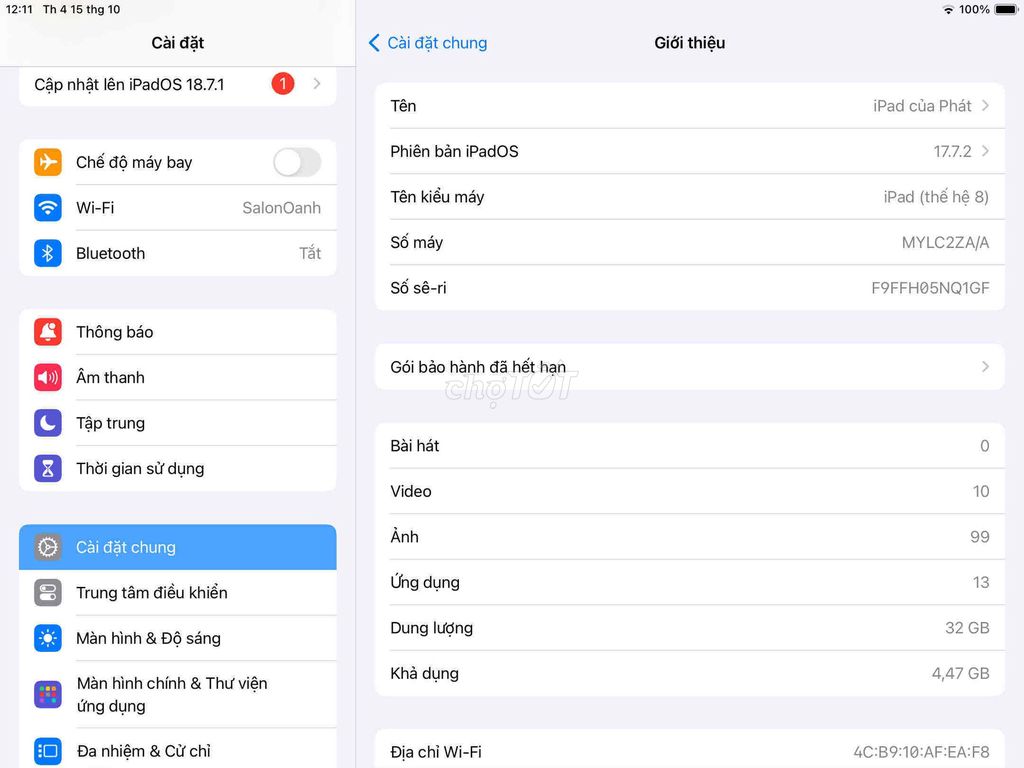Tap the date Th 4 15 thg 10

(82, 9)
